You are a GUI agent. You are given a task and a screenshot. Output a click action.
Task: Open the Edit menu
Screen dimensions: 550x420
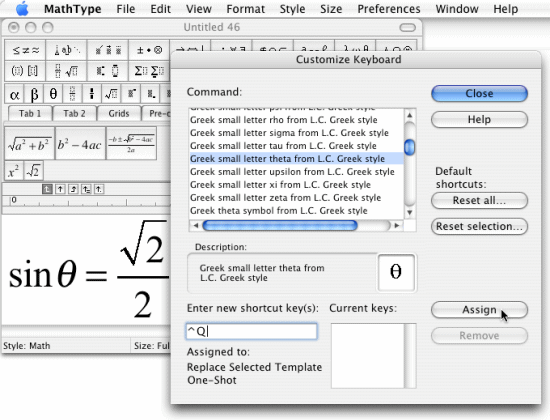coord(160,9)
